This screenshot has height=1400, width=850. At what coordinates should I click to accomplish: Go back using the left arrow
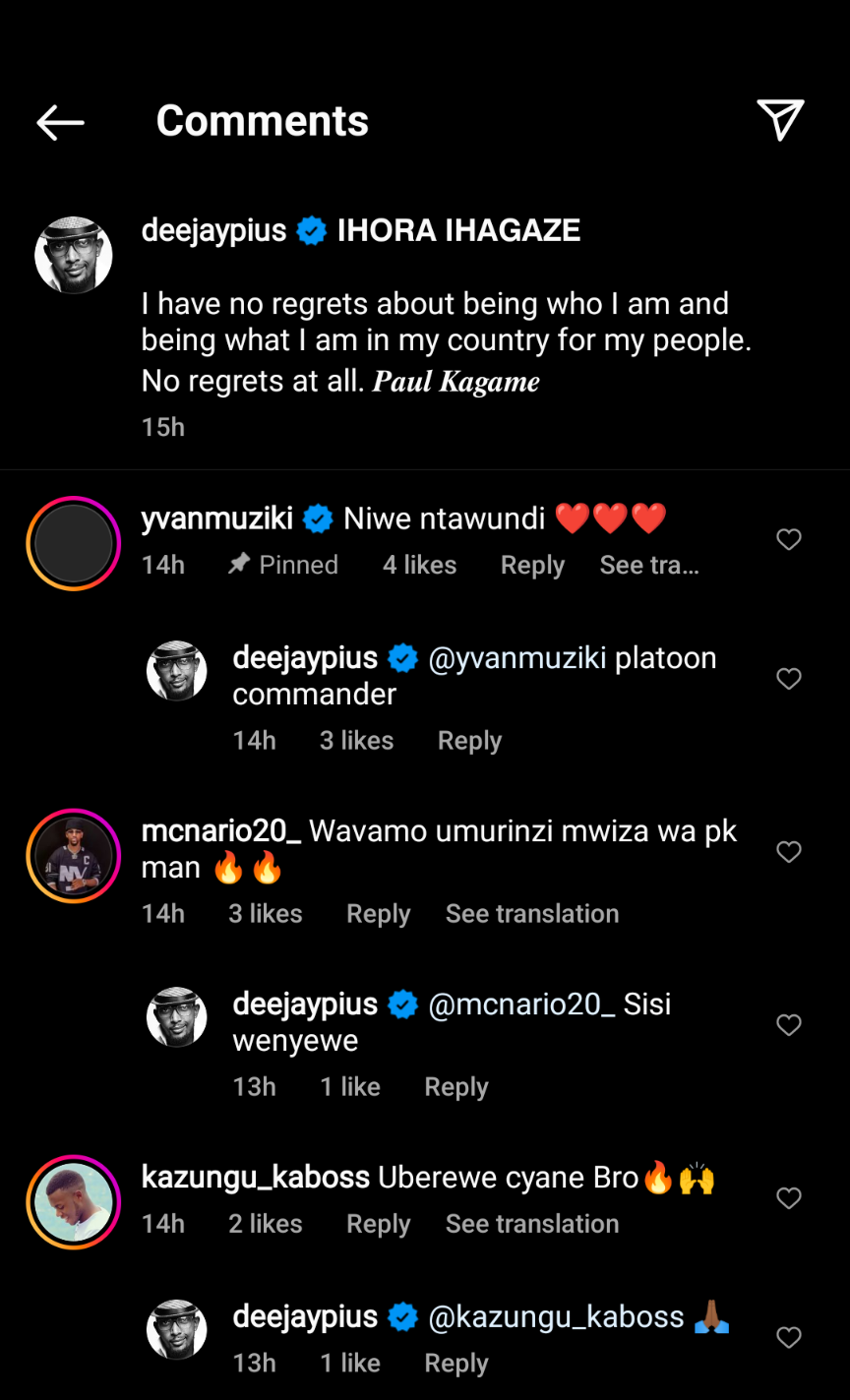(61, 122)
